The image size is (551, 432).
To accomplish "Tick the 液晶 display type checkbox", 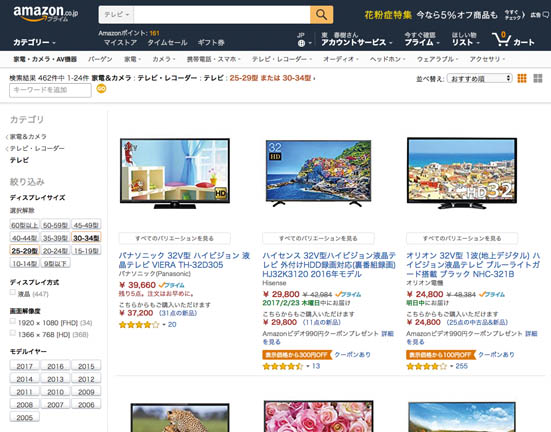I will tap(13, 292).
